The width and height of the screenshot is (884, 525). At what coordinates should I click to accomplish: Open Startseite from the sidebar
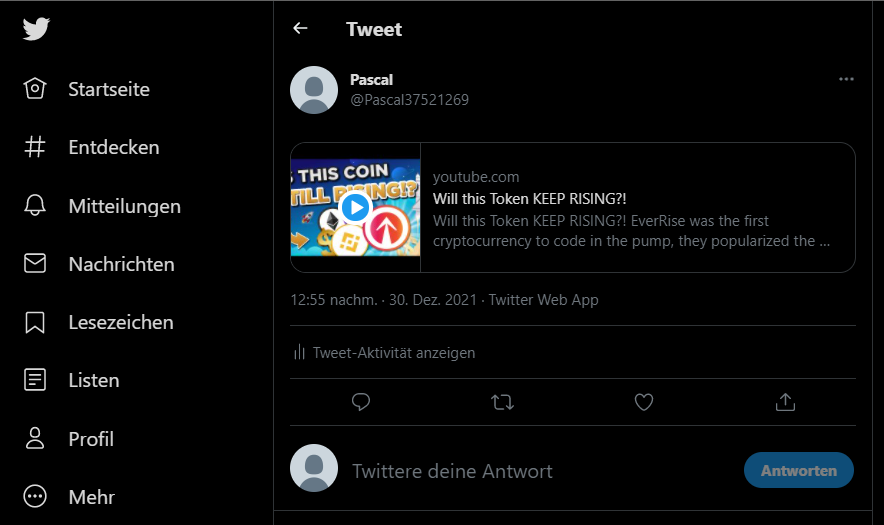click(x=87, y=89)
